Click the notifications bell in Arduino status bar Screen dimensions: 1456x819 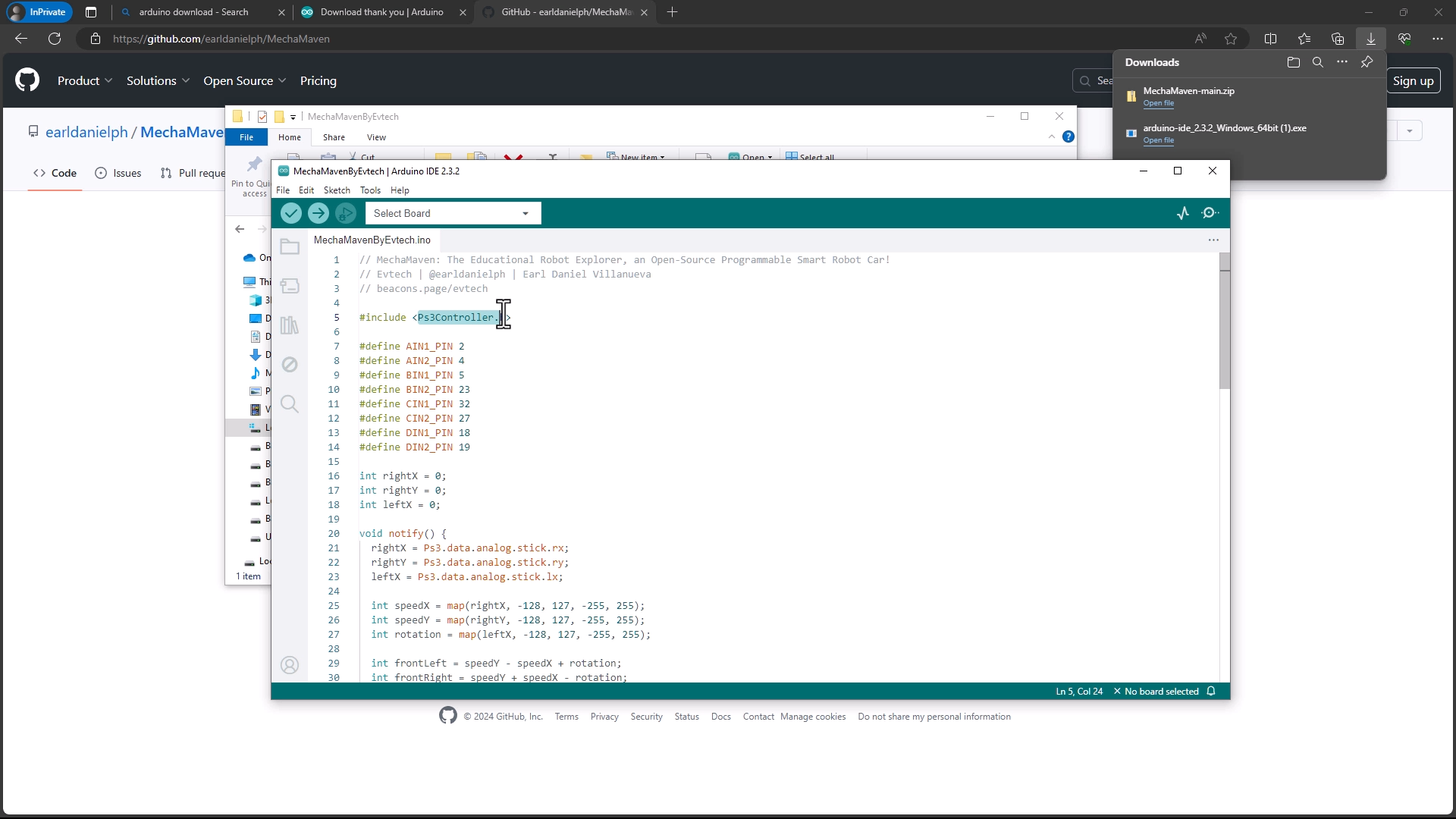point(1211,691)
